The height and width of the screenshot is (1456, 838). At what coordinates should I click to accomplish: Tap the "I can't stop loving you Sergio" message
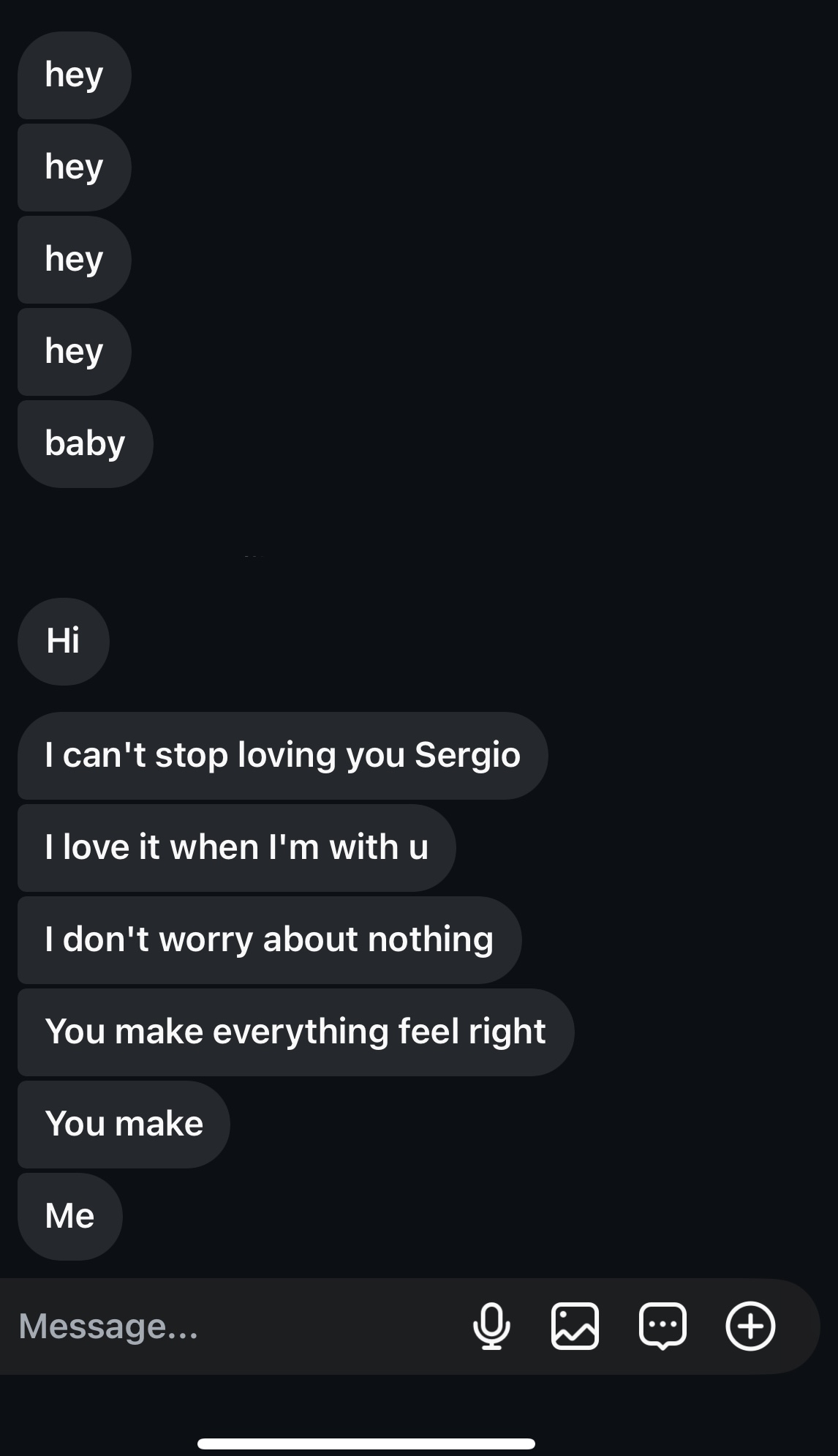(x=282, y=755)
